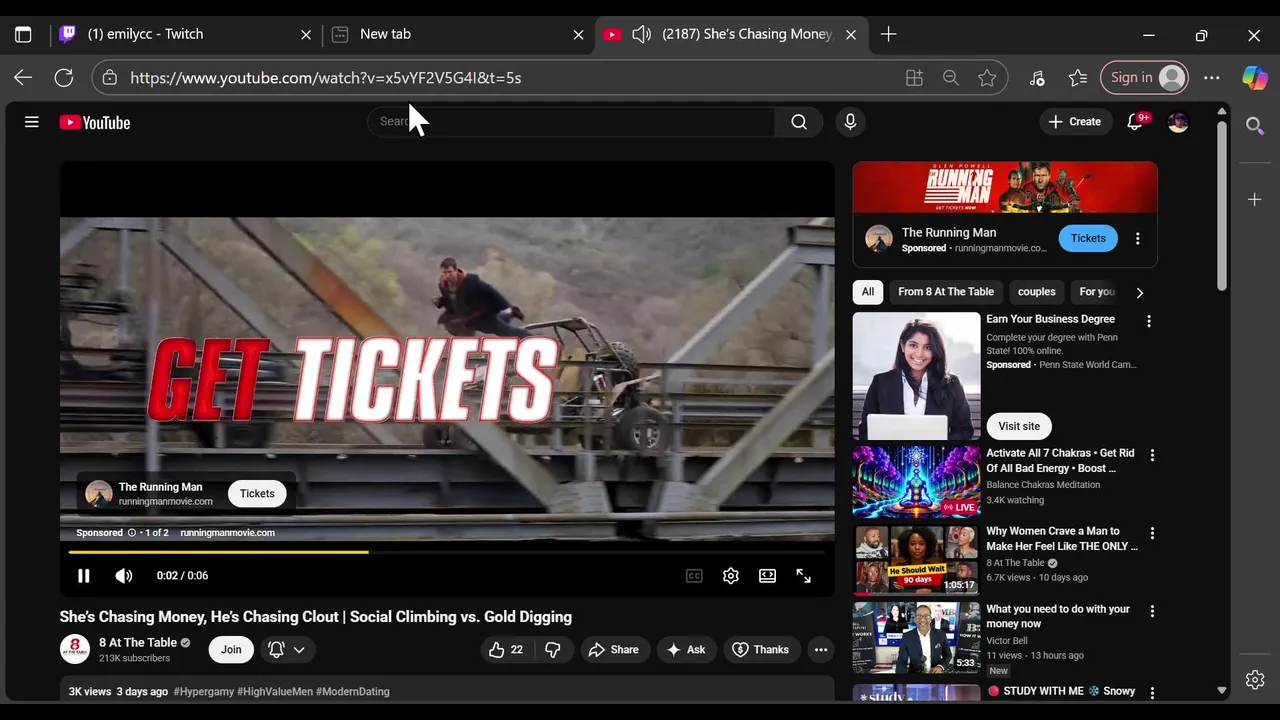Go to YouTube home via logo
This screenshot has width=1280, height=720.
(95, 122)
